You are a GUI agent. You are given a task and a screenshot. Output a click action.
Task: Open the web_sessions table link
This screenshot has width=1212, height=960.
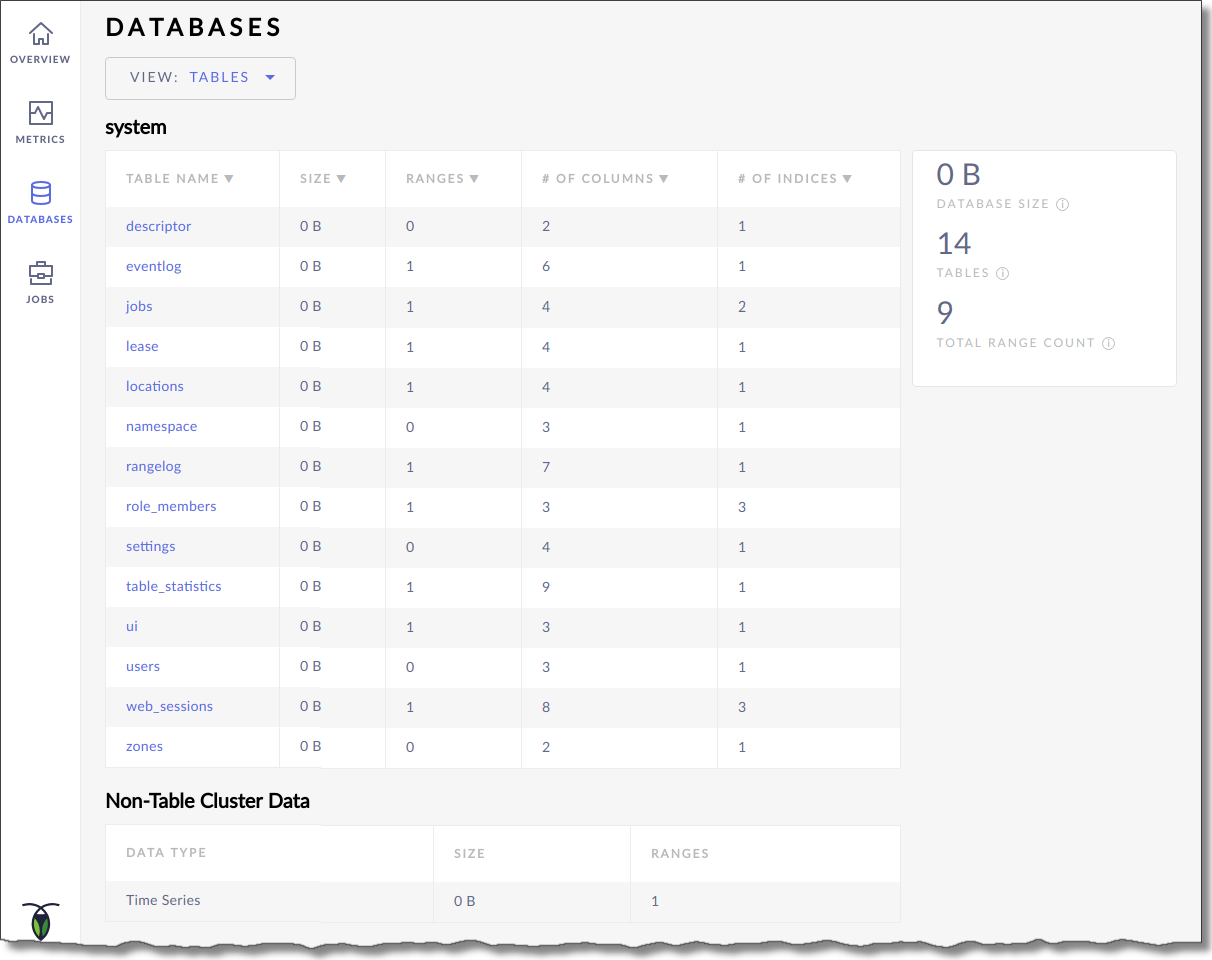[x=169, y=706]
